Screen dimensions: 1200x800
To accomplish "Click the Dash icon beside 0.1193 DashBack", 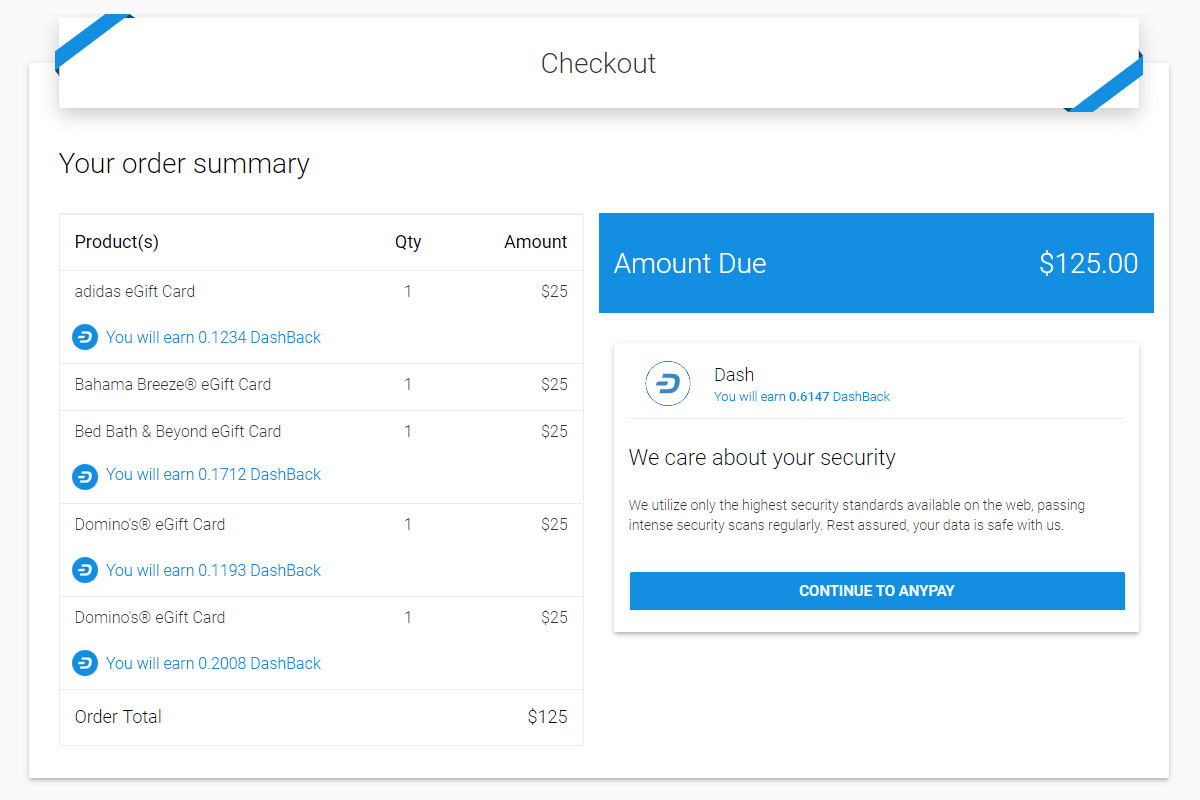I will pos(85,570).
